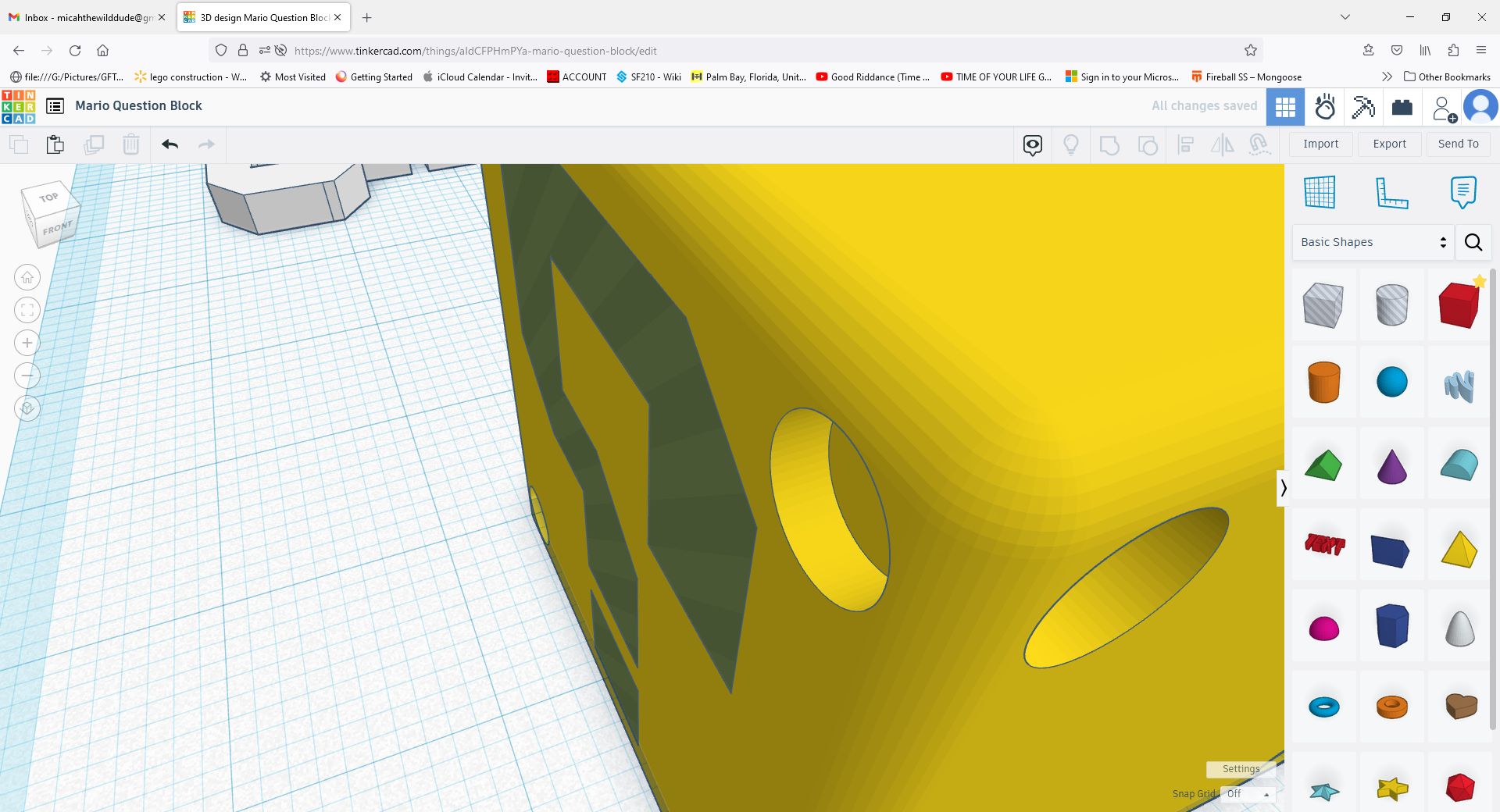Collapse the shapes panel chevron
The image size is (1500, 812).
[1282, 488]
